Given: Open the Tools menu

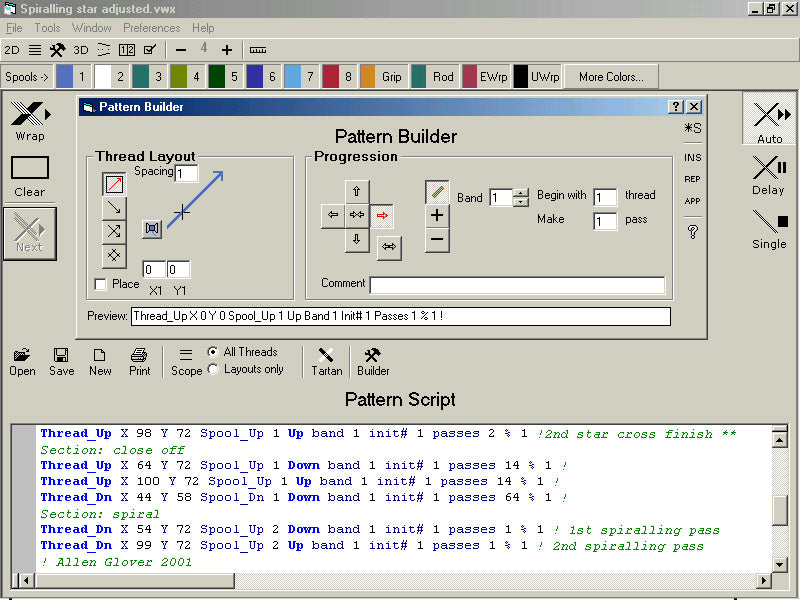Looking at the screenshot, I should (x=47, y=28).
